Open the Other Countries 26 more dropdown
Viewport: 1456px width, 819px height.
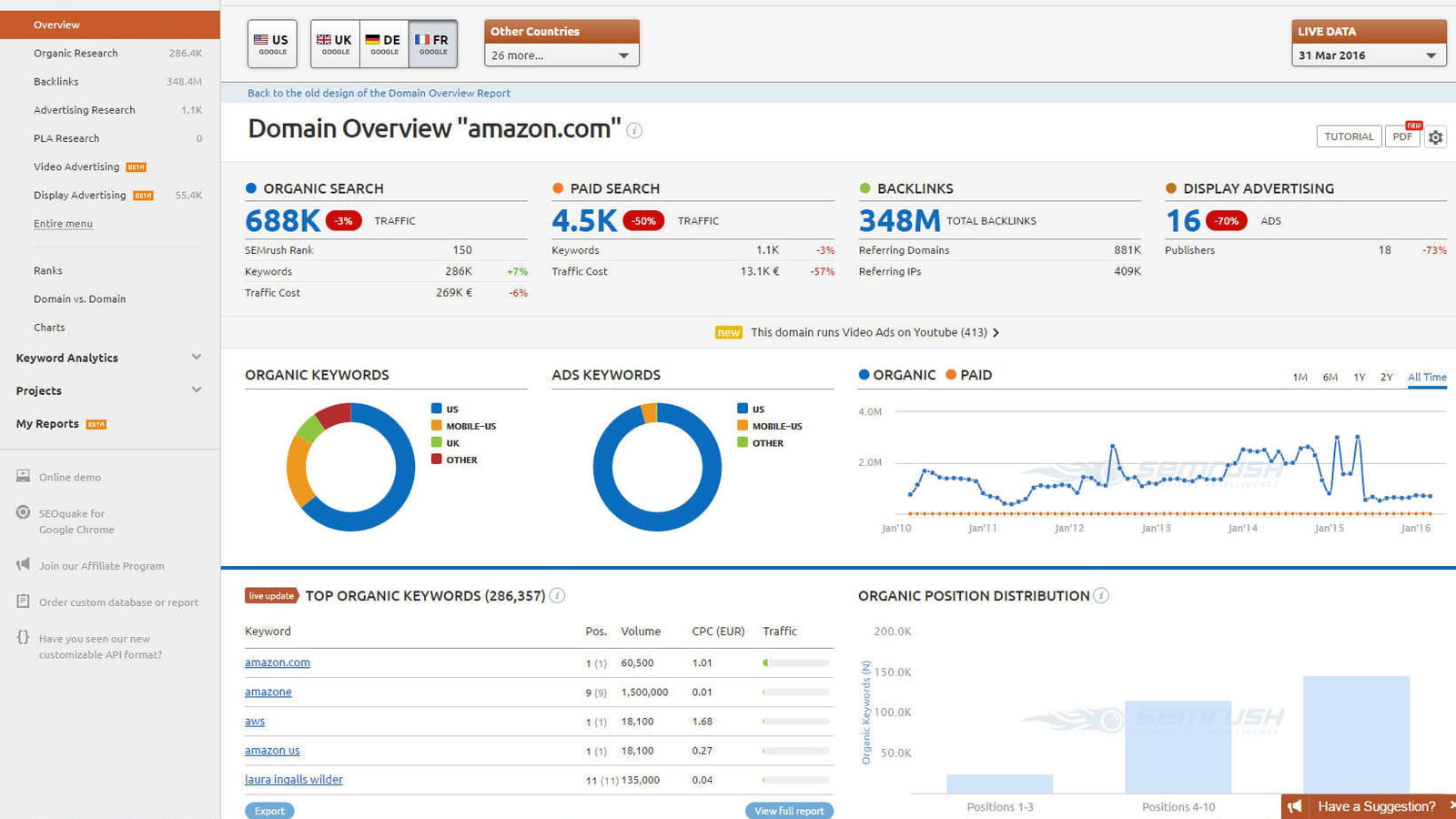click(561, 56)
